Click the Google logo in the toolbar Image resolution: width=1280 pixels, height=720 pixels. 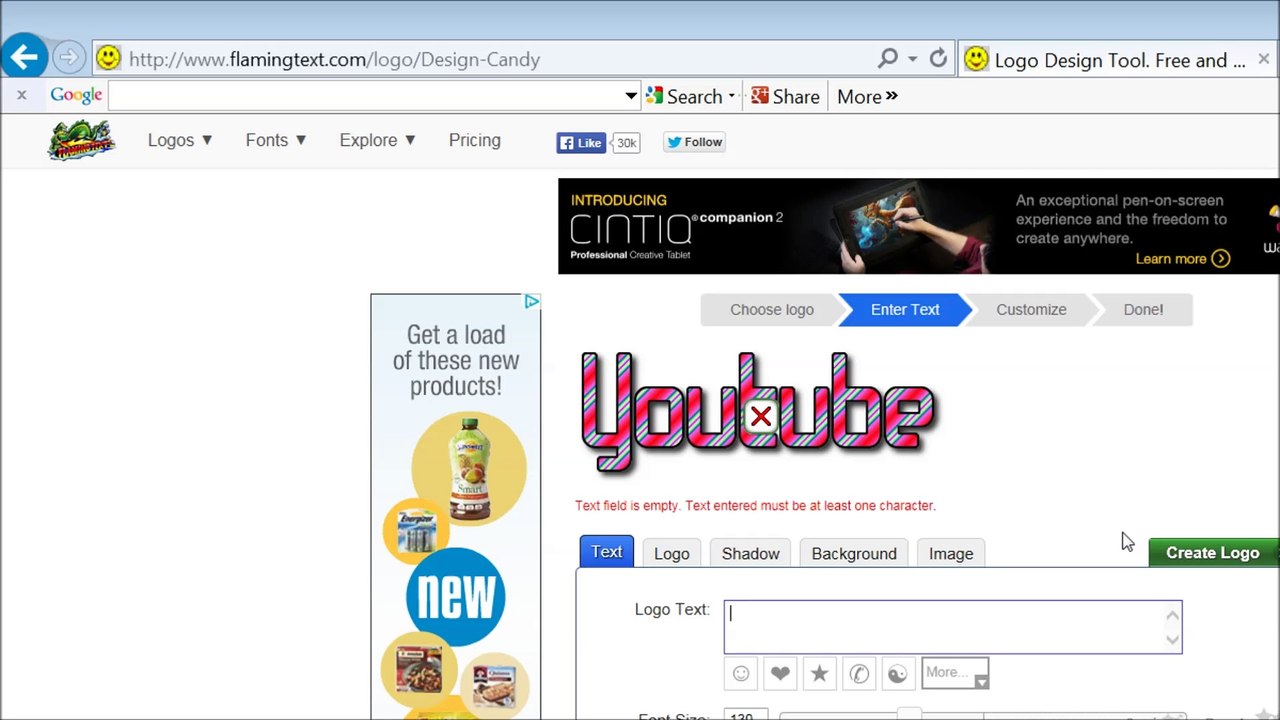point(76,96)
